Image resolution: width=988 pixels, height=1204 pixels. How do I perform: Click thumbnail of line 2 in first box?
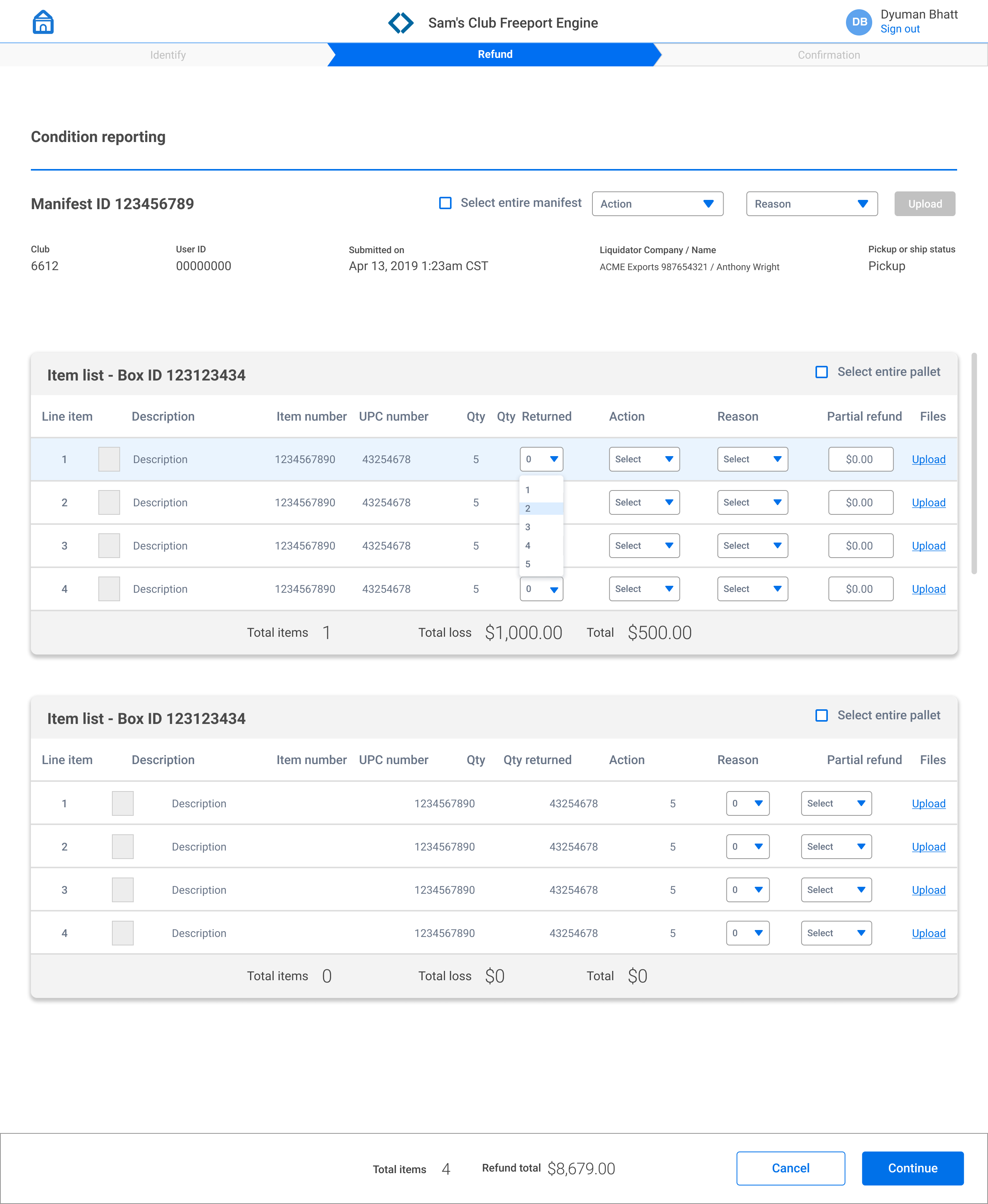point(109,502)
